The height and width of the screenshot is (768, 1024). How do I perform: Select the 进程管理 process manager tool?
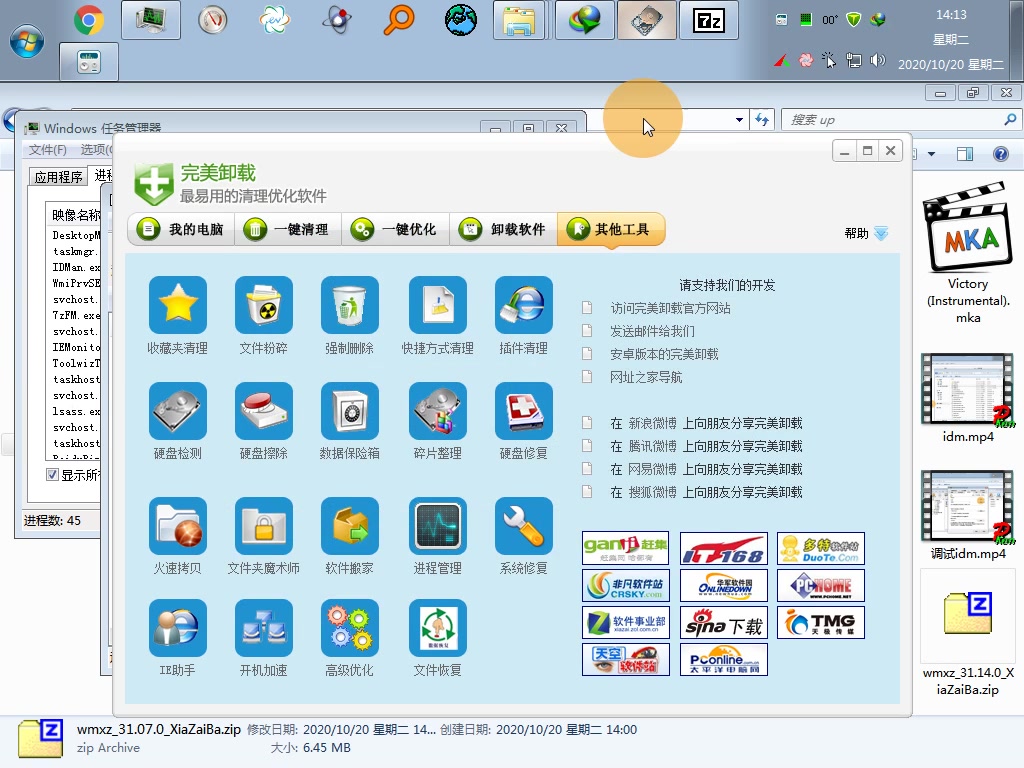coord(437,525)
